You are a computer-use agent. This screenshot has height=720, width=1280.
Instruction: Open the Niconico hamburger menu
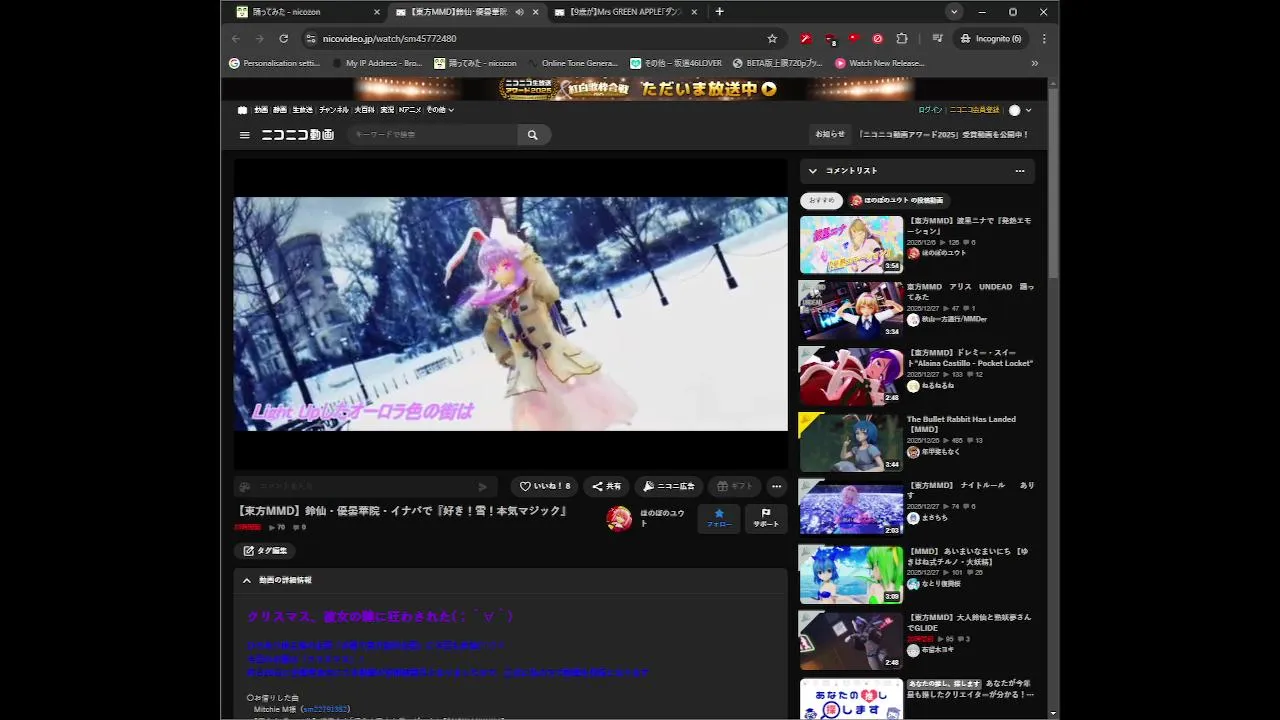click(244, 135)
